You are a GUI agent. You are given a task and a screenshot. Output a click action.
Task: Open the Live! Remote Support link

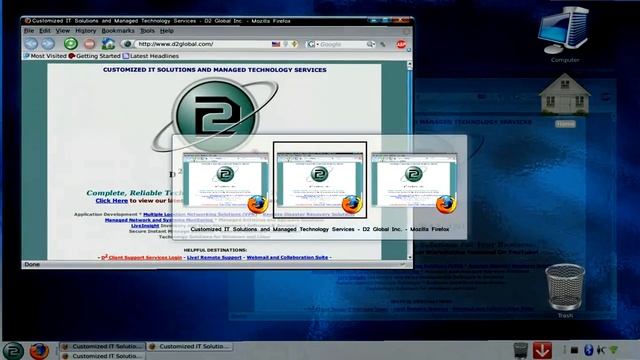click(x=214, y=257)
